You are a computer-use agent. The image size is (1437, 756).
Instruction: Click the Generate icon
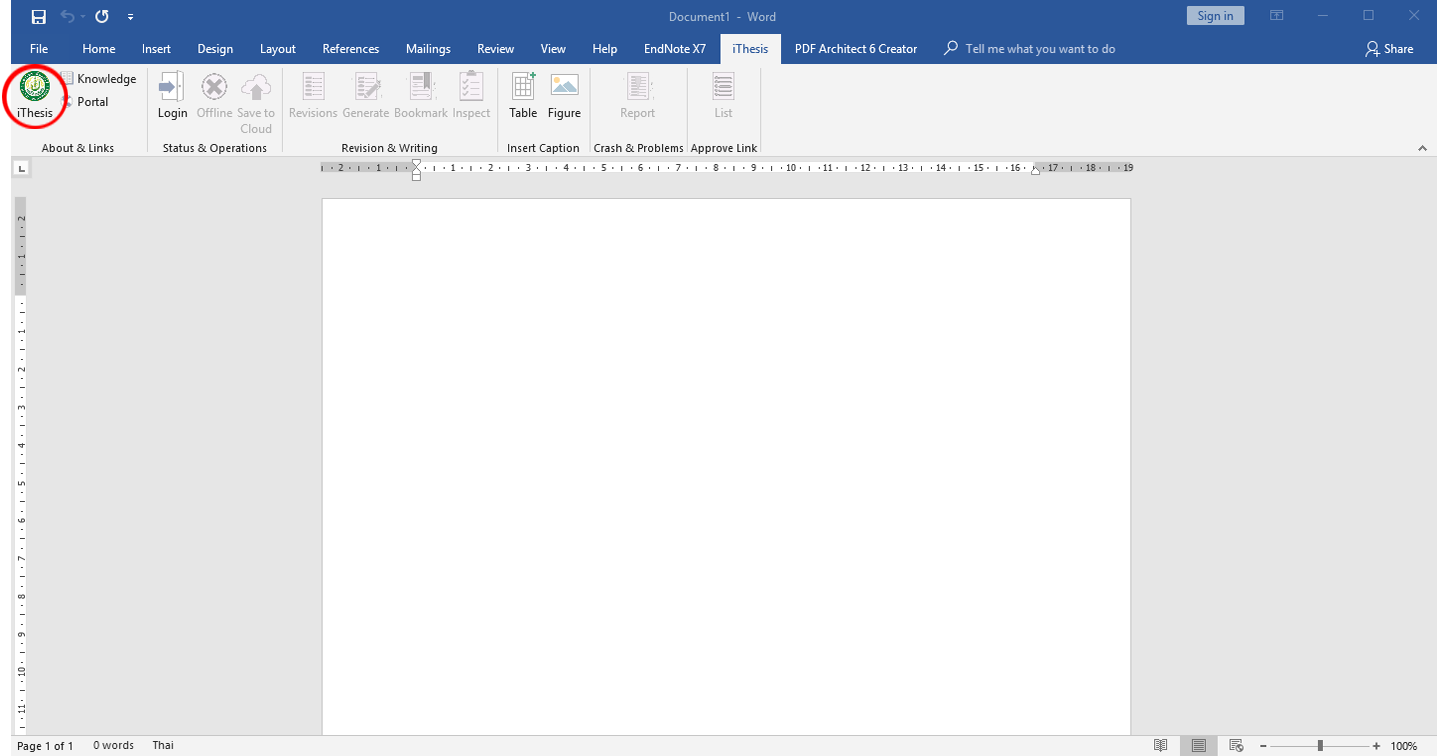[366, 96]
